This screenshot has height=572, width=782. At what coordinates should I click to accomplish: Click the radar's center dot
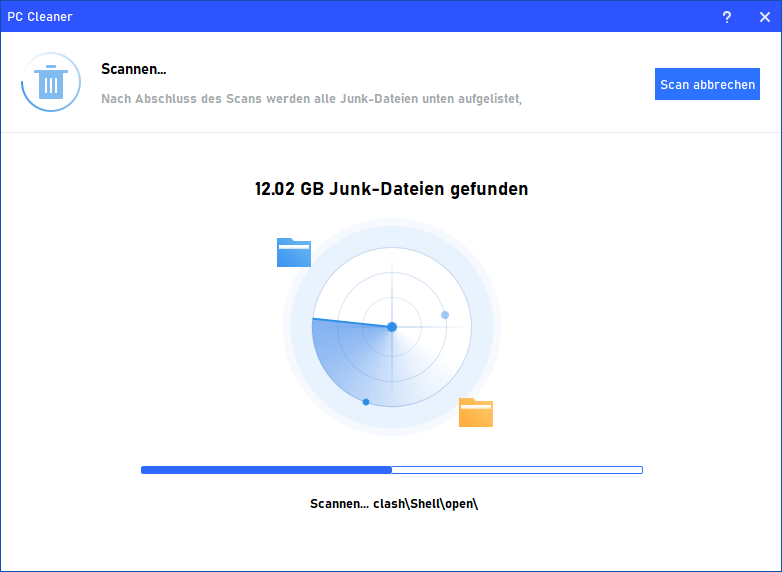392,327
